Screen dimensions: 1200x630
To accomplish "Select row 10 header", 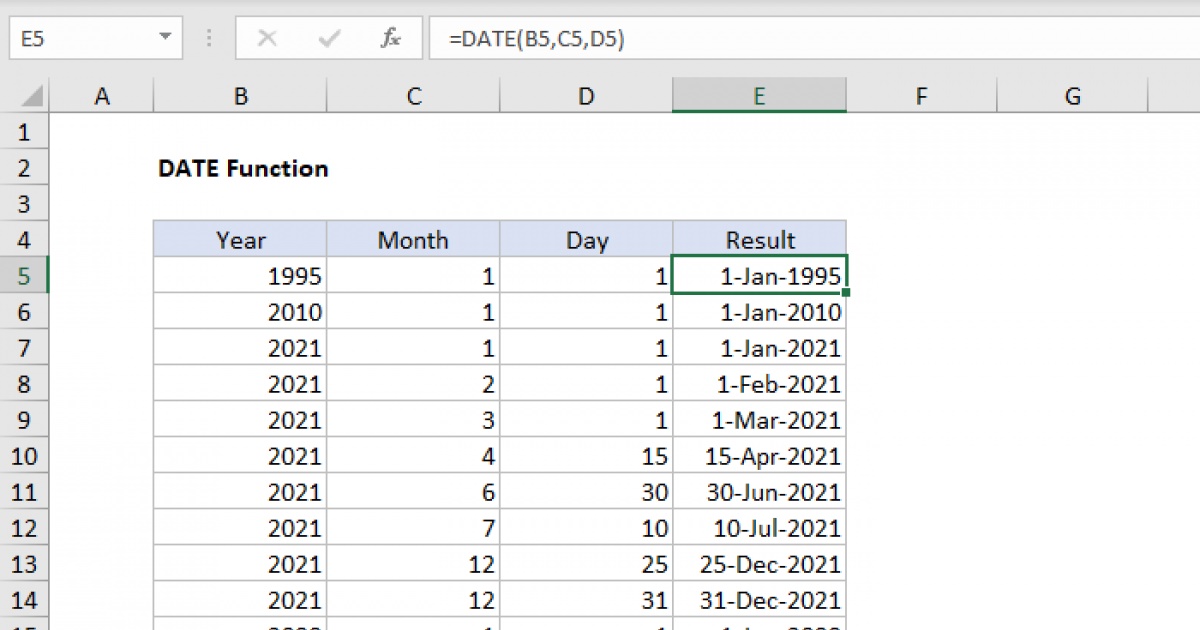I will point(24,456).
